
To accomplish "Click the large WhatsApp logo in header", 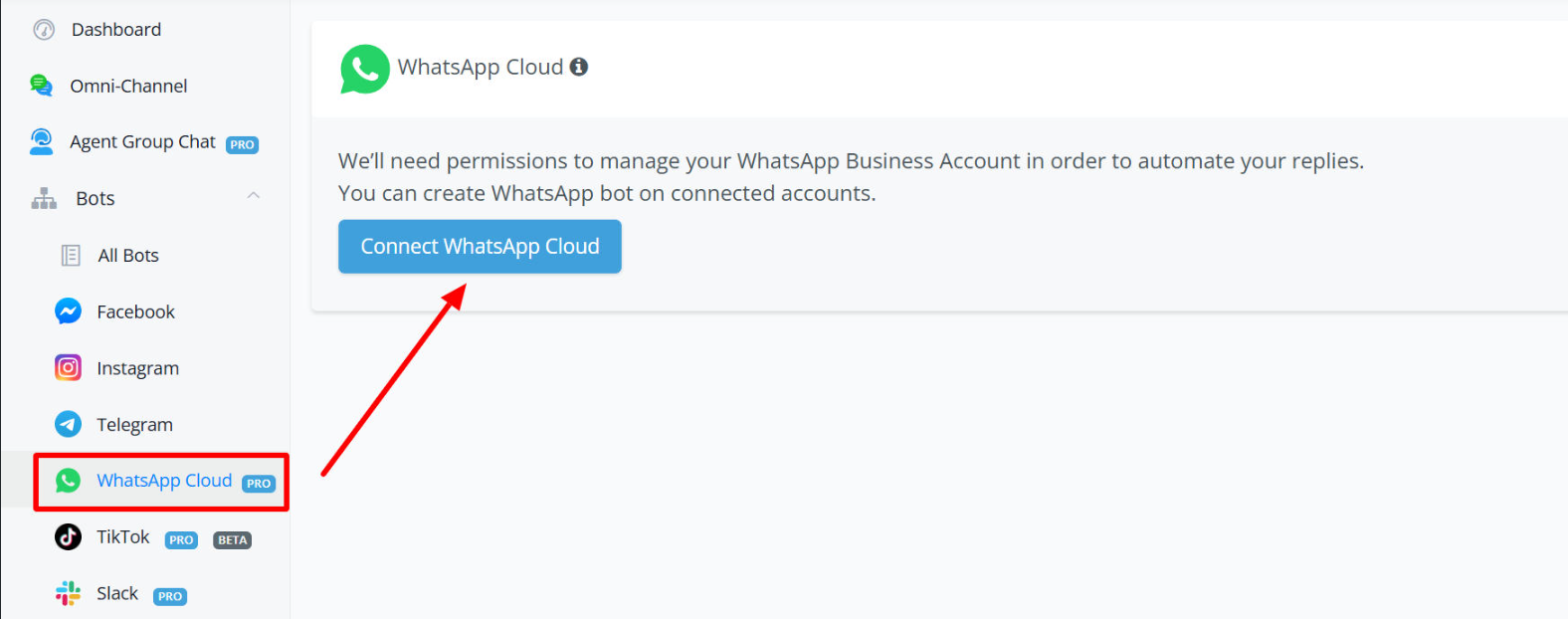I will (364, 69).
